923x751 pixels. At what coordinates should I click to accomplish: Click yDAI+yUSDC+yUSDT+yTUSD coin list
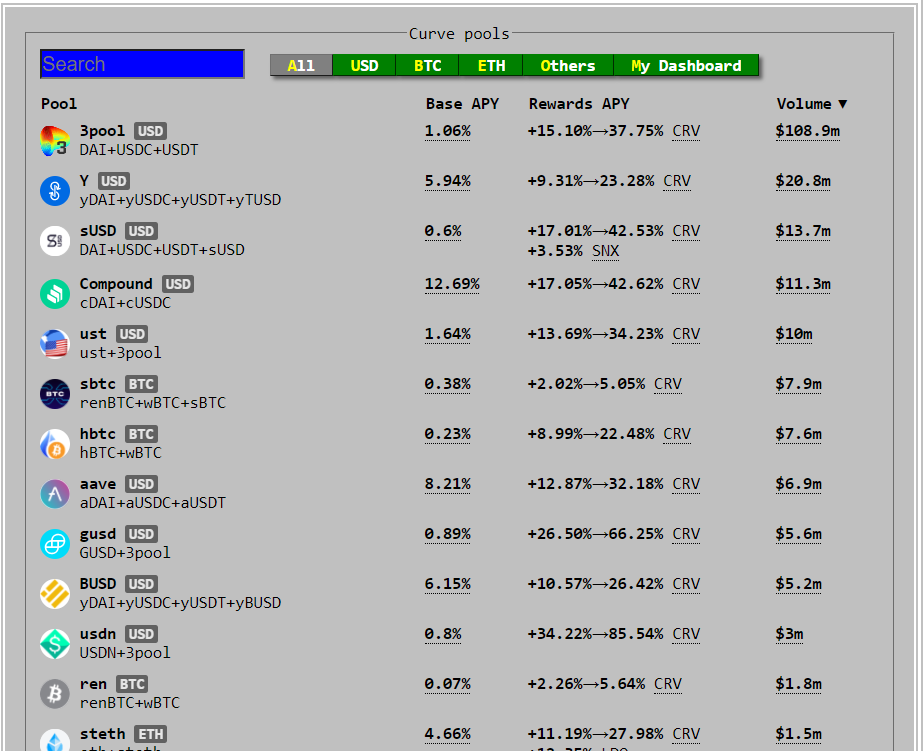coord(180,200)
